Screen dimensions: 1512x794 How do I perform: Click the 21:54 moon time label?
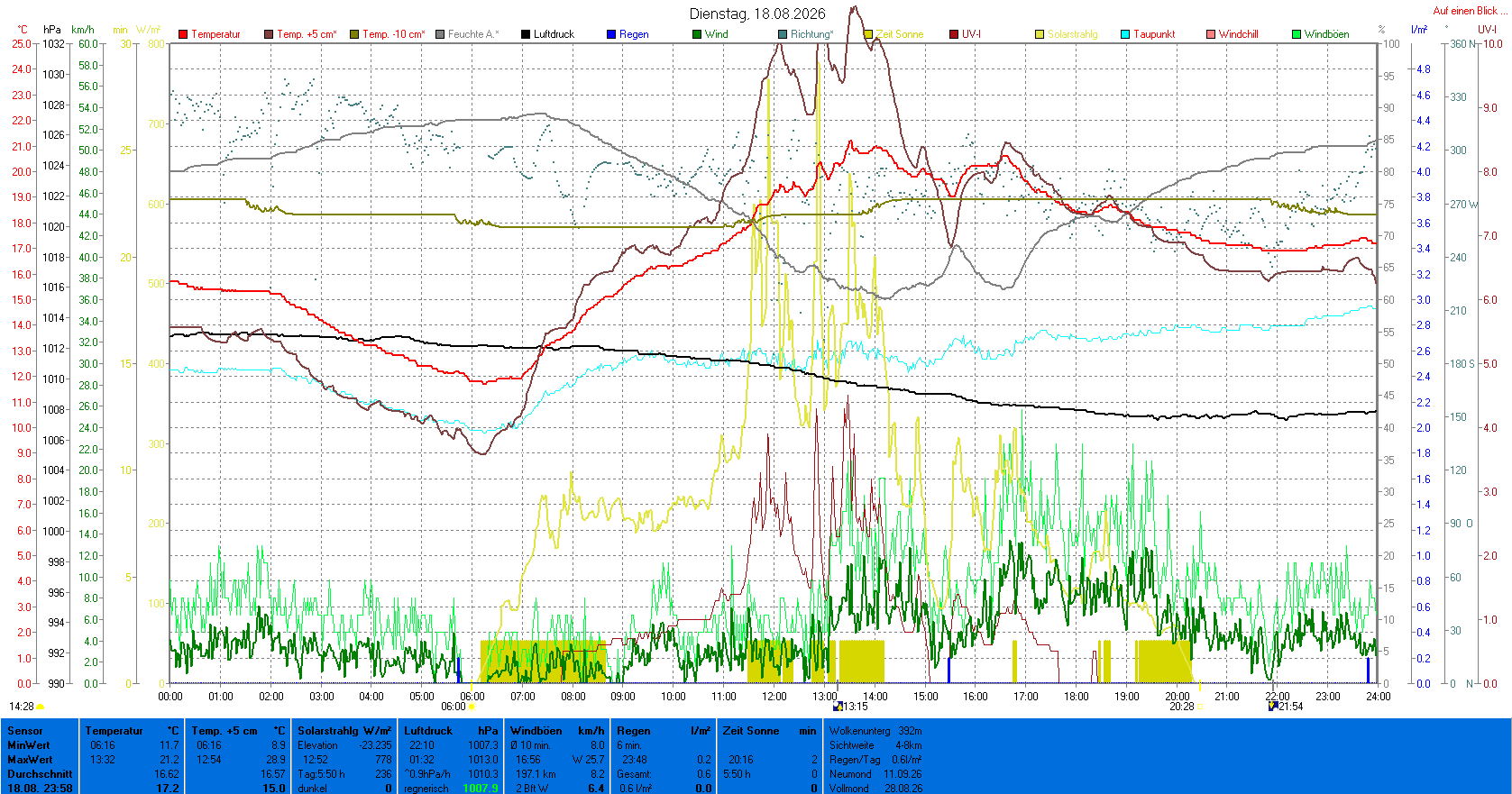tap(1291, 707)
